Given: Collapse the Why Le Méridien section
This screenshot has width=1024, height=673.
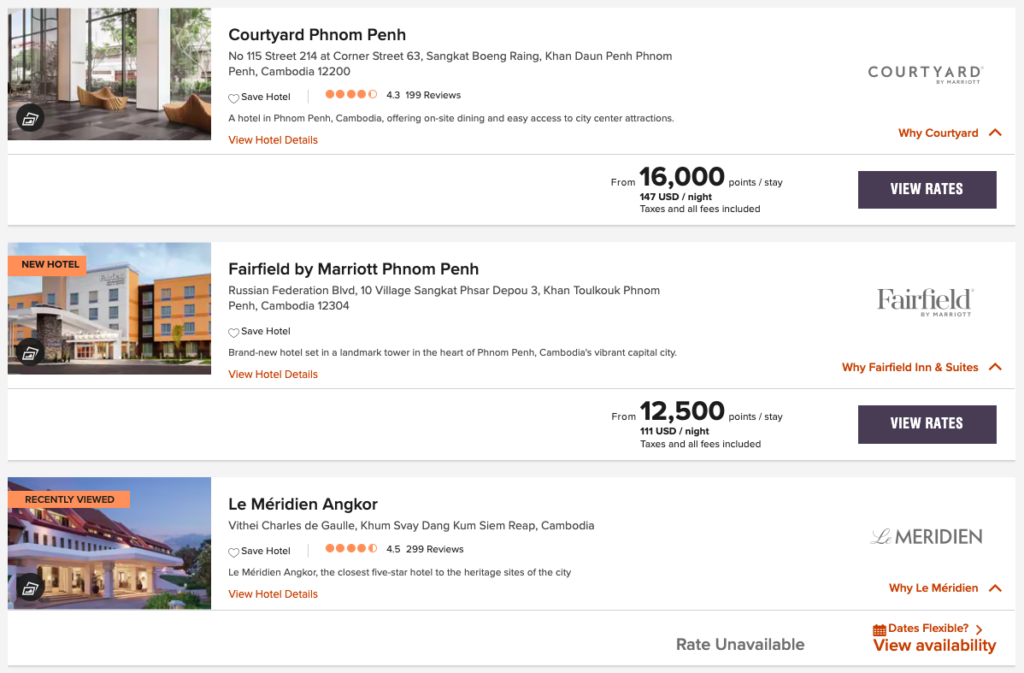Looking at the screenshot, I should [994, 588].
